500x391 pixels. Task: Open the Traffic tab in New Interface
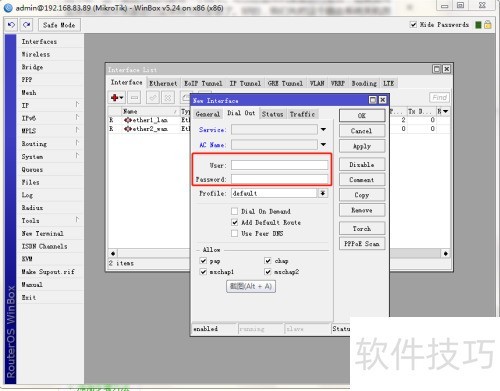pos(302,114)
